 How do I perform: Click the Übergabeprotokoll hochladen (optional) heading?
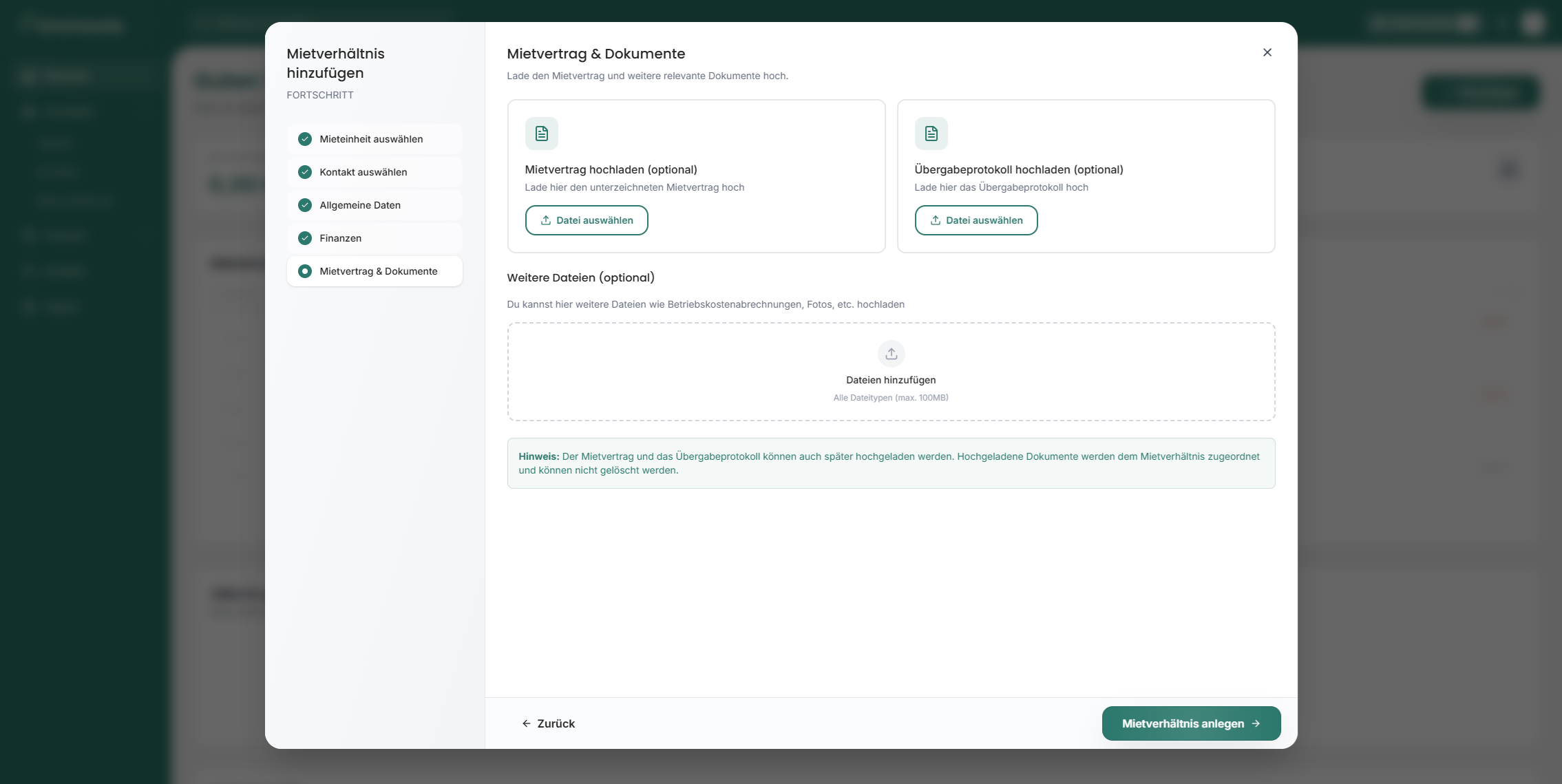tap(1019, 169)
